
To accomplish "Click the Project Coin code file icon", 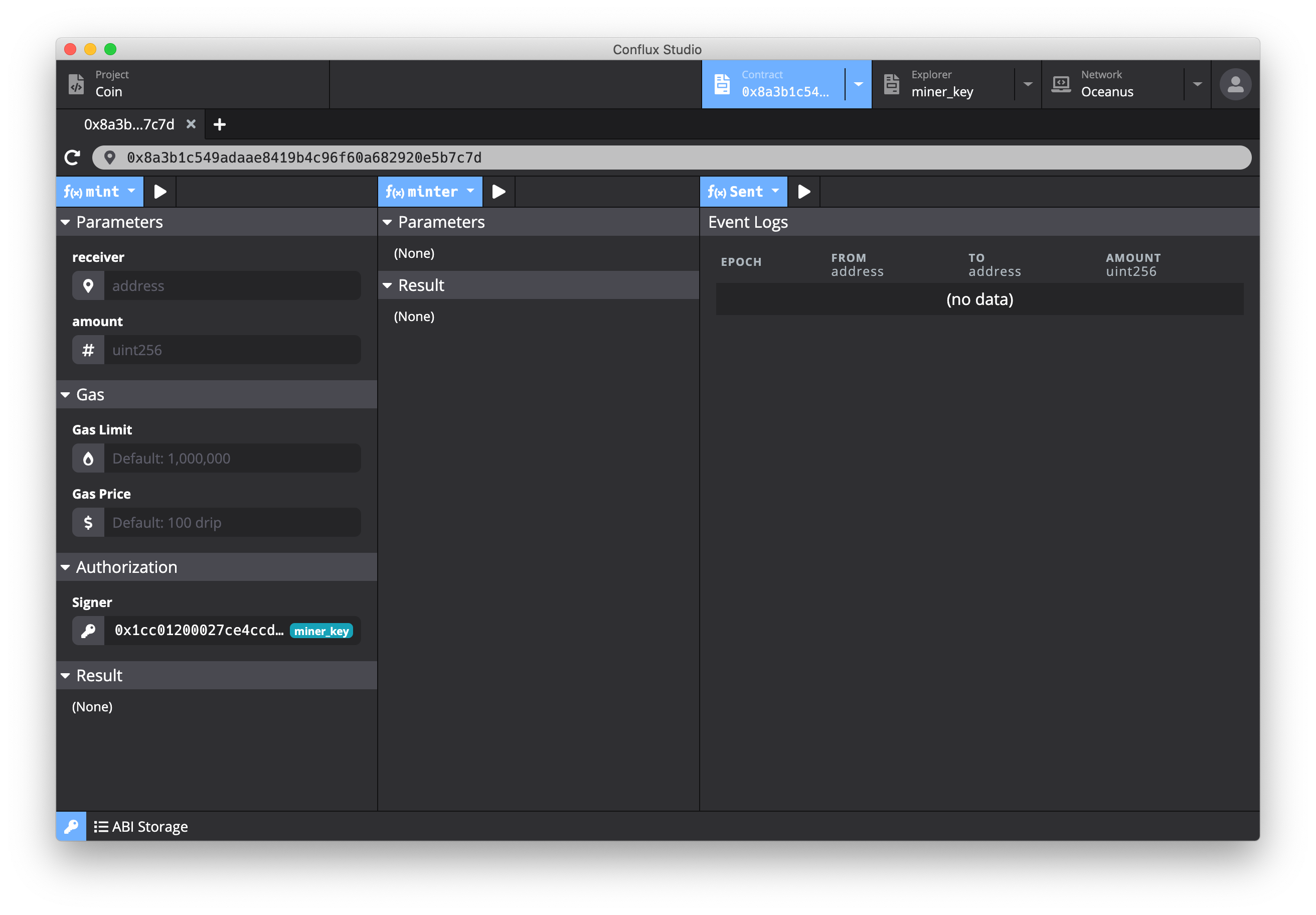I will (76, 84).
